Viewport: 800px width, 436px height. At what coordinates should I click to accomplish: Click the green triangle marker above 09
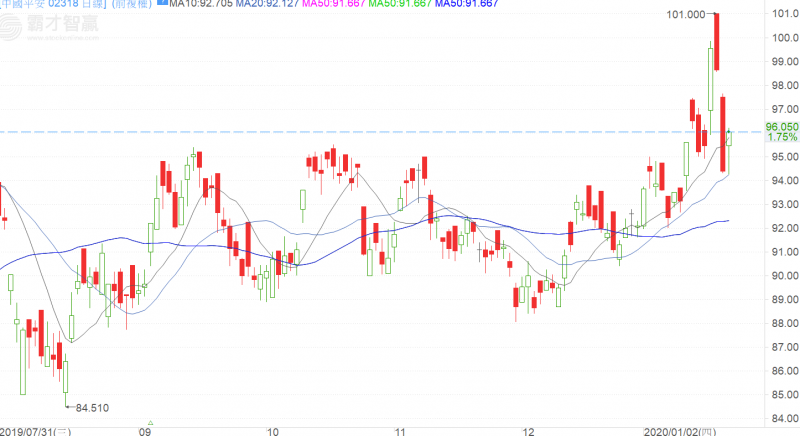tap(150, 424)
